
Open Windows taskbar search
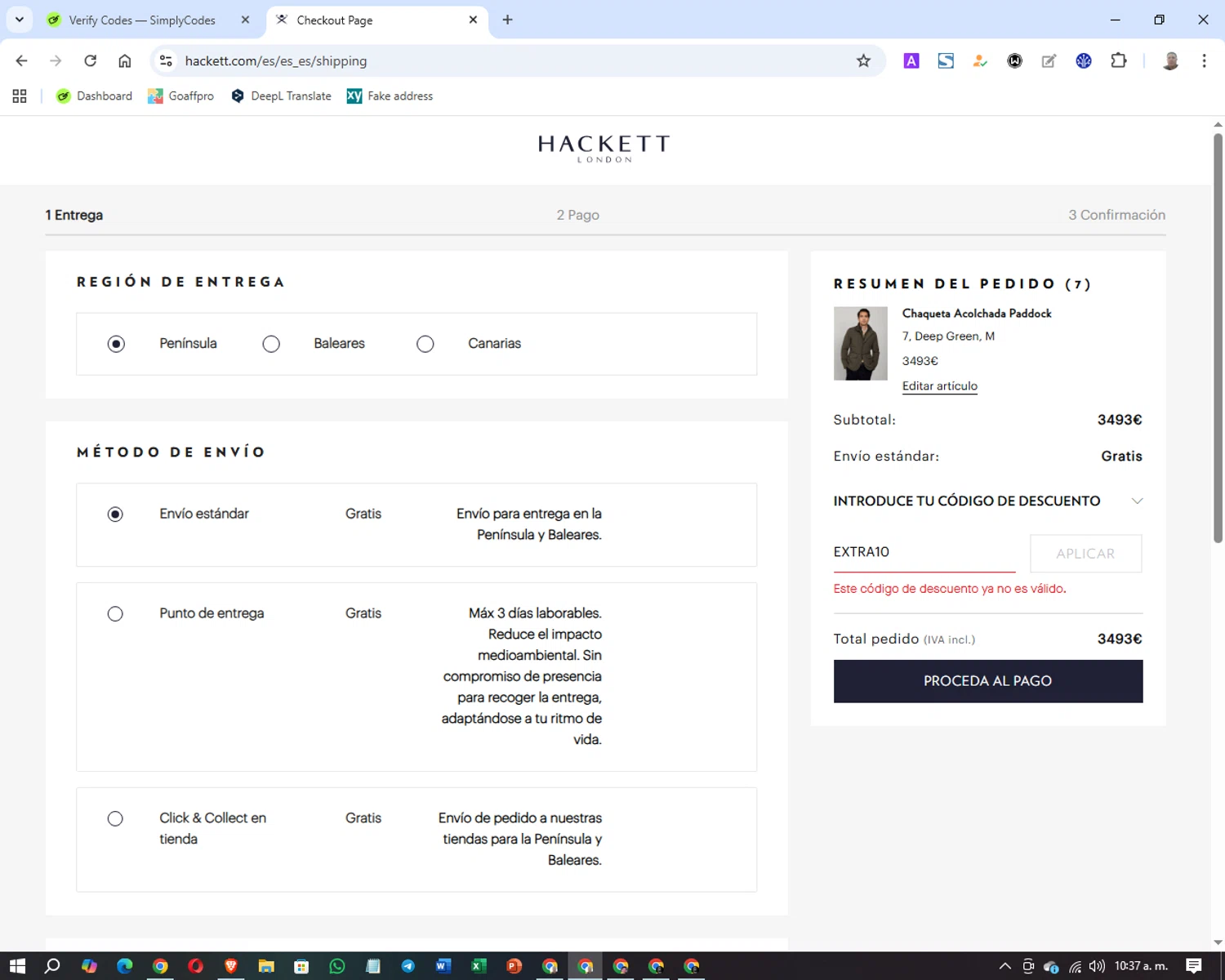pos(52,966)
